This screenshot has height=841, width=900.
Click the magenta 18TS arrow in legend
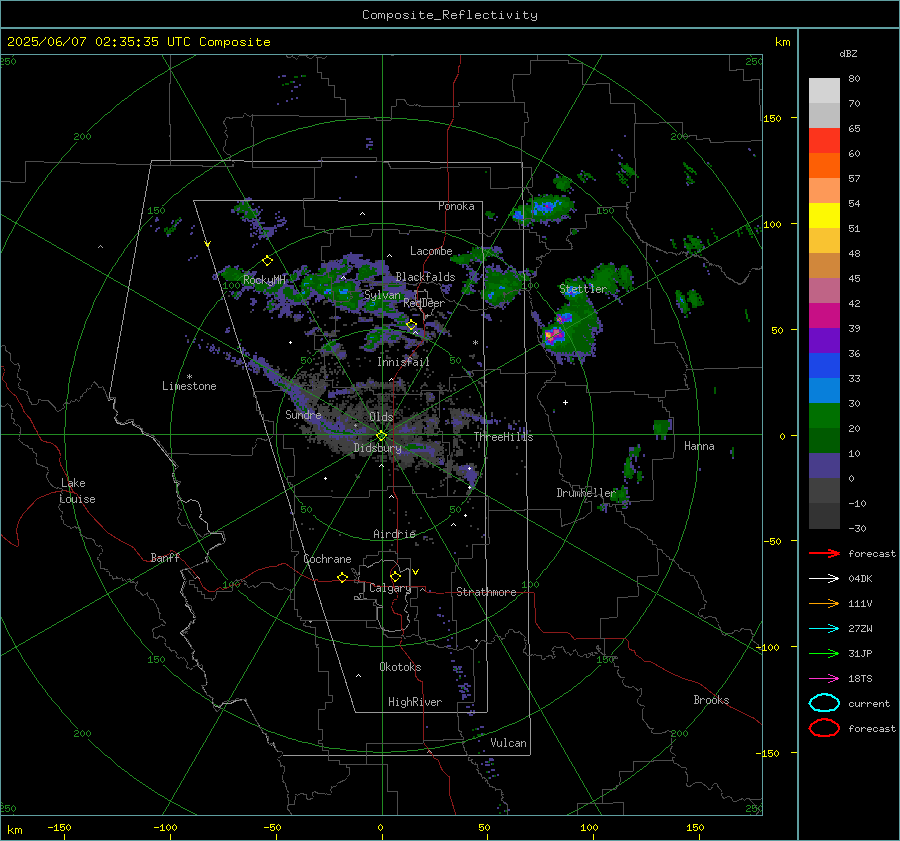824,679
